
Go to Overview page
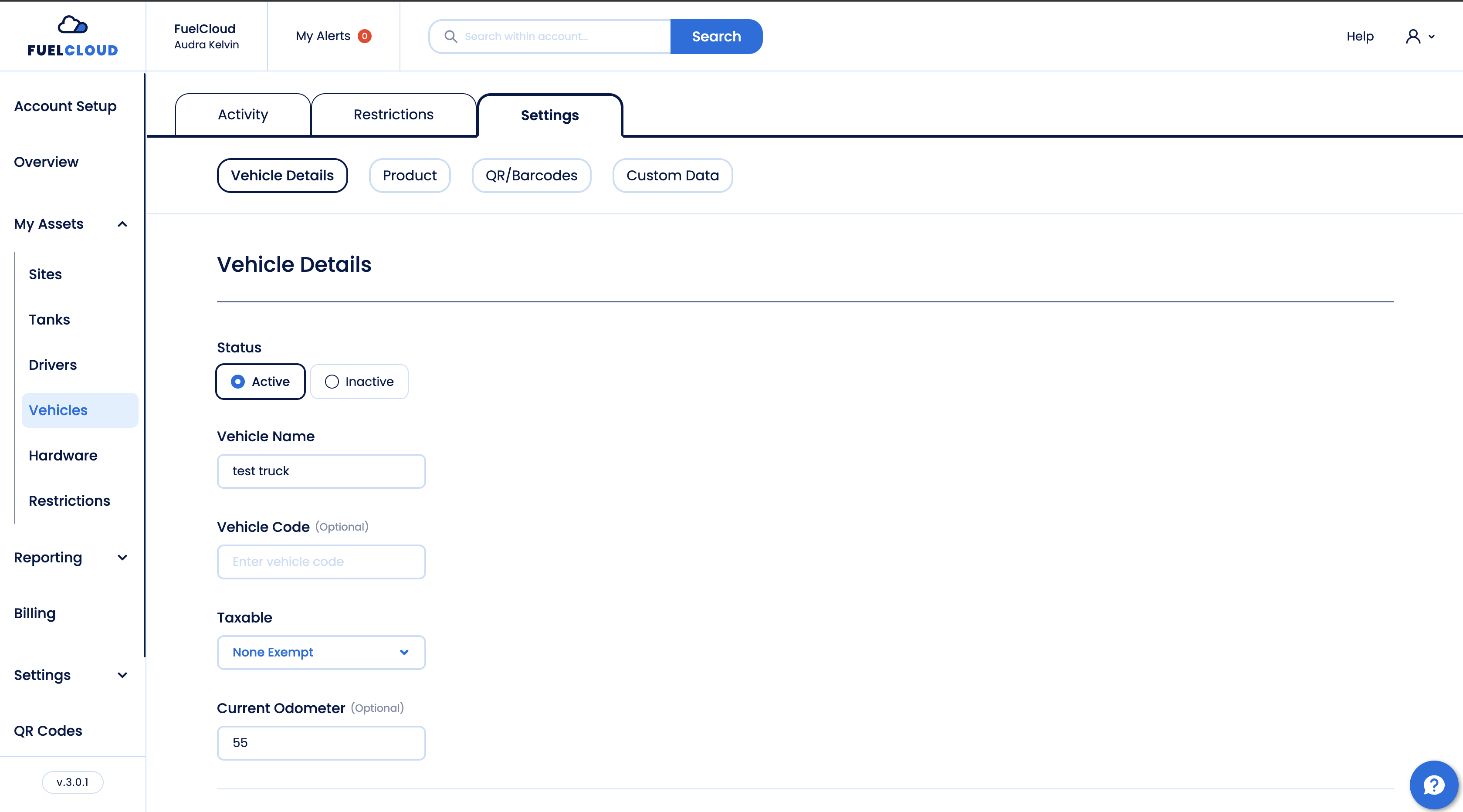[x=46, y=162]
